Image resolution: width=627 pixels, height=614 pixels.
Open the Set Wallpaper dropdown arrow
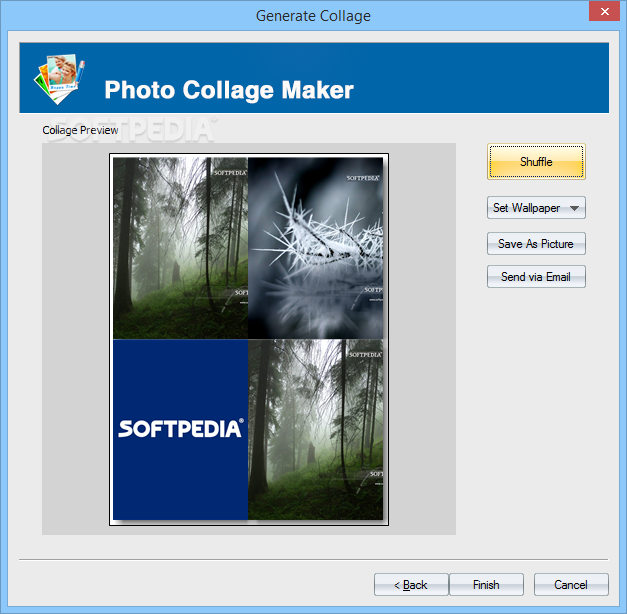pos(575,208)
